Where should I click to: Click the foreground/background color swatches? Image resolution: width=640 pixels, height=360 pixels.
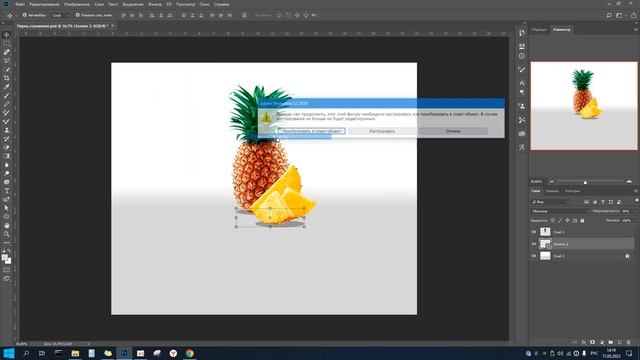click(6, 259)
